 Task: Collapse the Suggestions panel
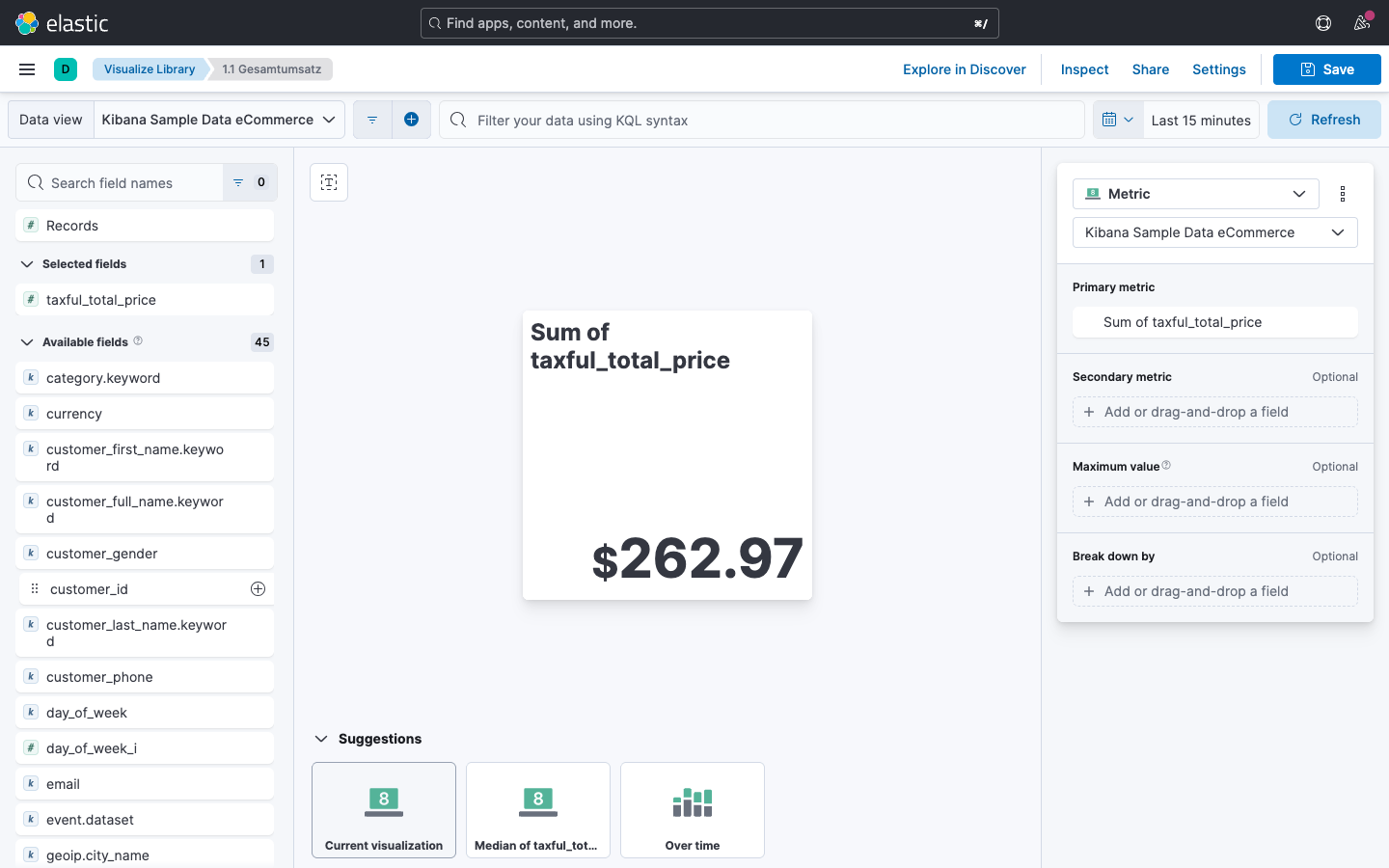point(321,739)
